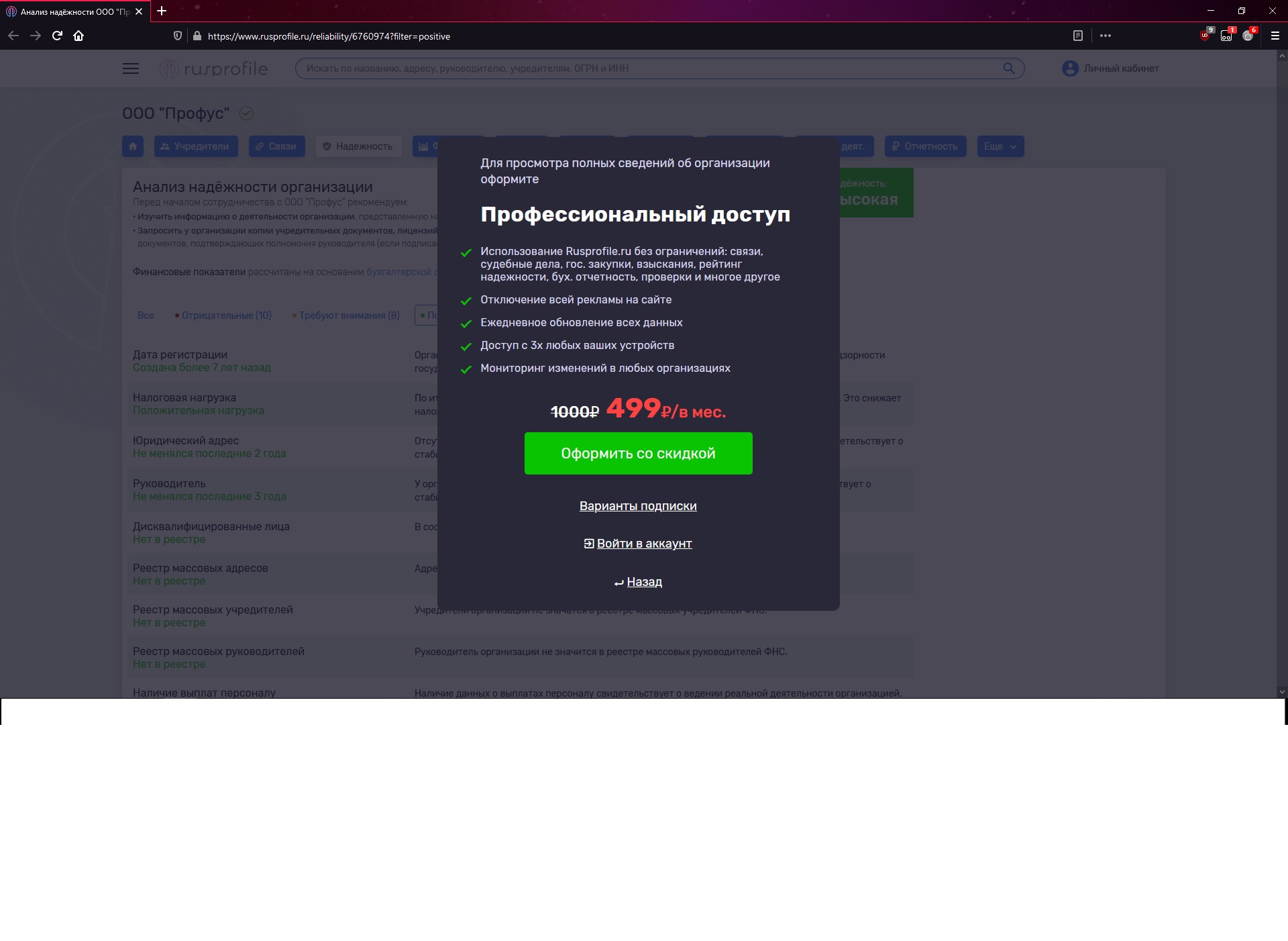1288x941 pixels.
Task: Click 'Создана более 7 лет назад' text
Action: click(x=202, y=368)
